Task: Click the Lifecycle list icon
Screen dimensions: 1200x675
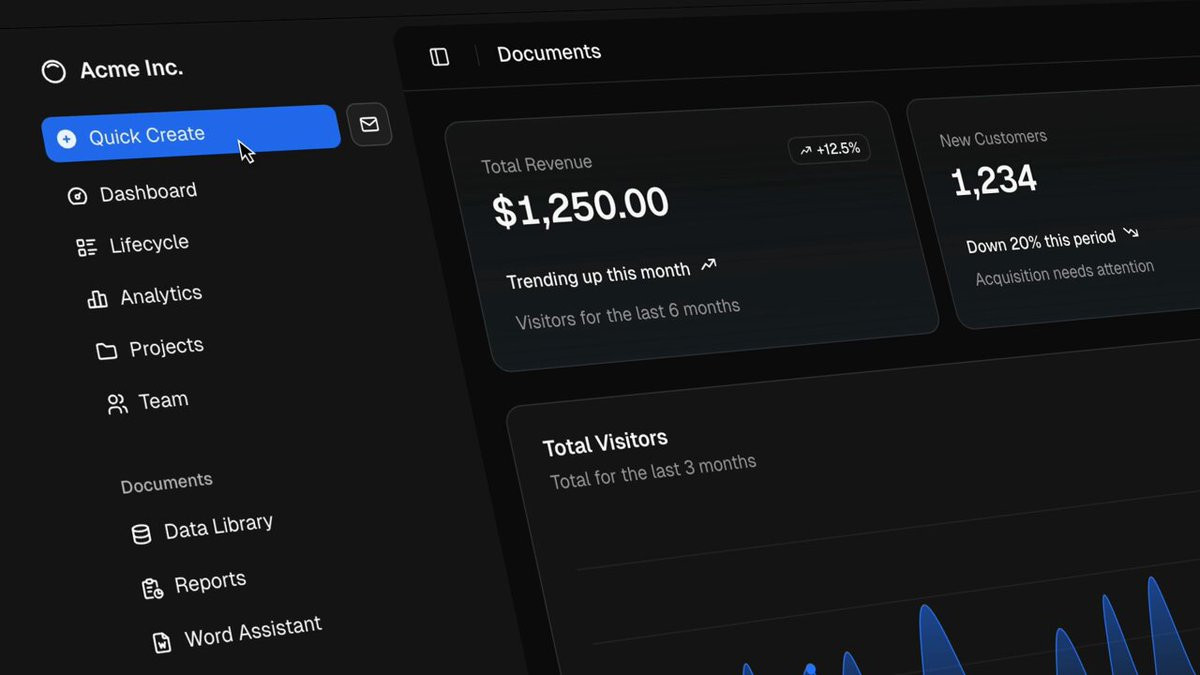Action: 87,247
